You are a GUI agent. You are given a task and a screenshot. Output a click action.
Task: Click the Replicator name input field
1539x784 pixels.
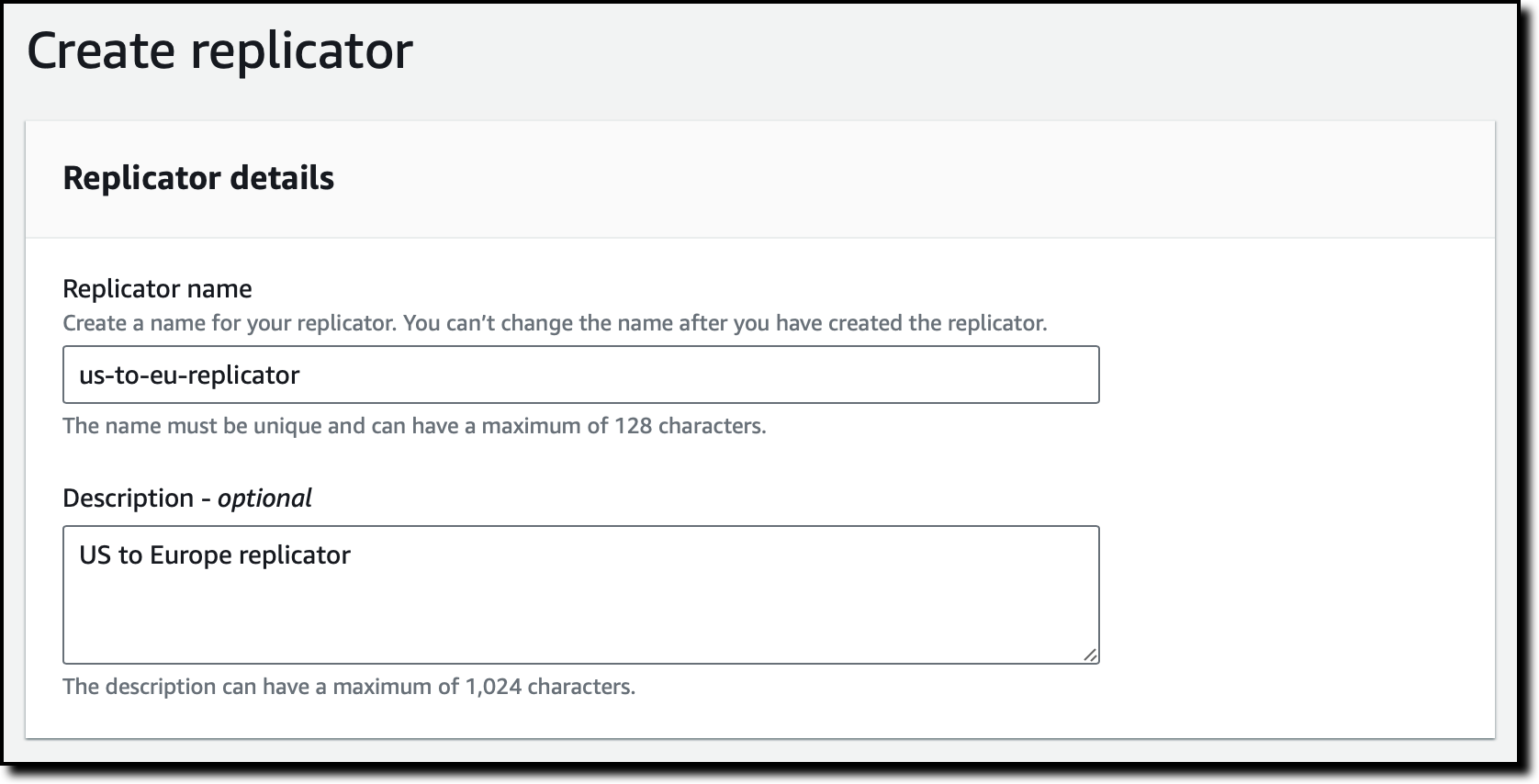[580, 375]
